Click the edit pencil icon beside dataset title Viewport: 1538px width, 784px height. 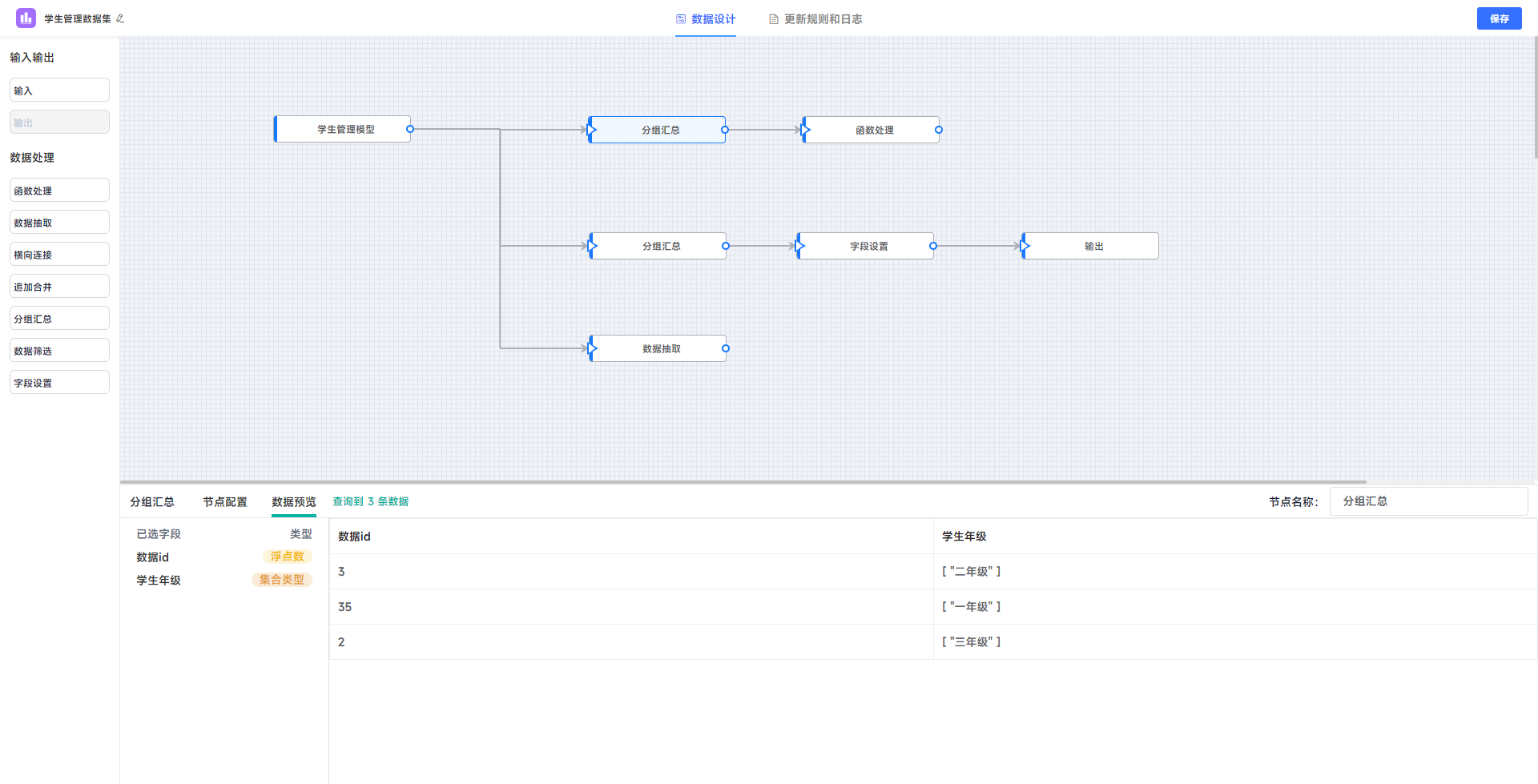click(x=120, y=18)
